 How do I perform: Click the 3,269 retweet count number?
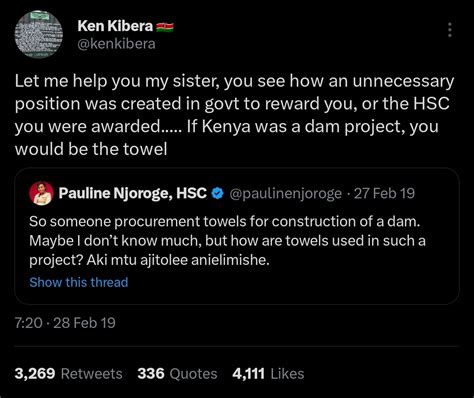pos(35,374)
